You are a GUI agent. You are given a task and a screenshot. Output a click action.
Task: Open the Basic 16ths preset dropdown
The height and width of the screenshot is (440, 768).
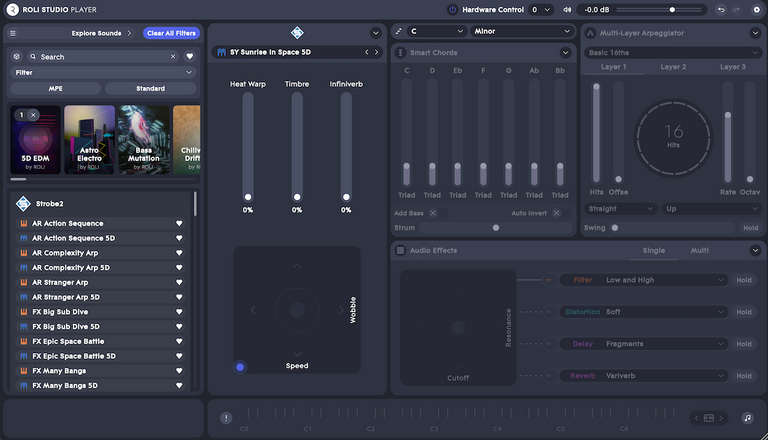click(673, 52)
